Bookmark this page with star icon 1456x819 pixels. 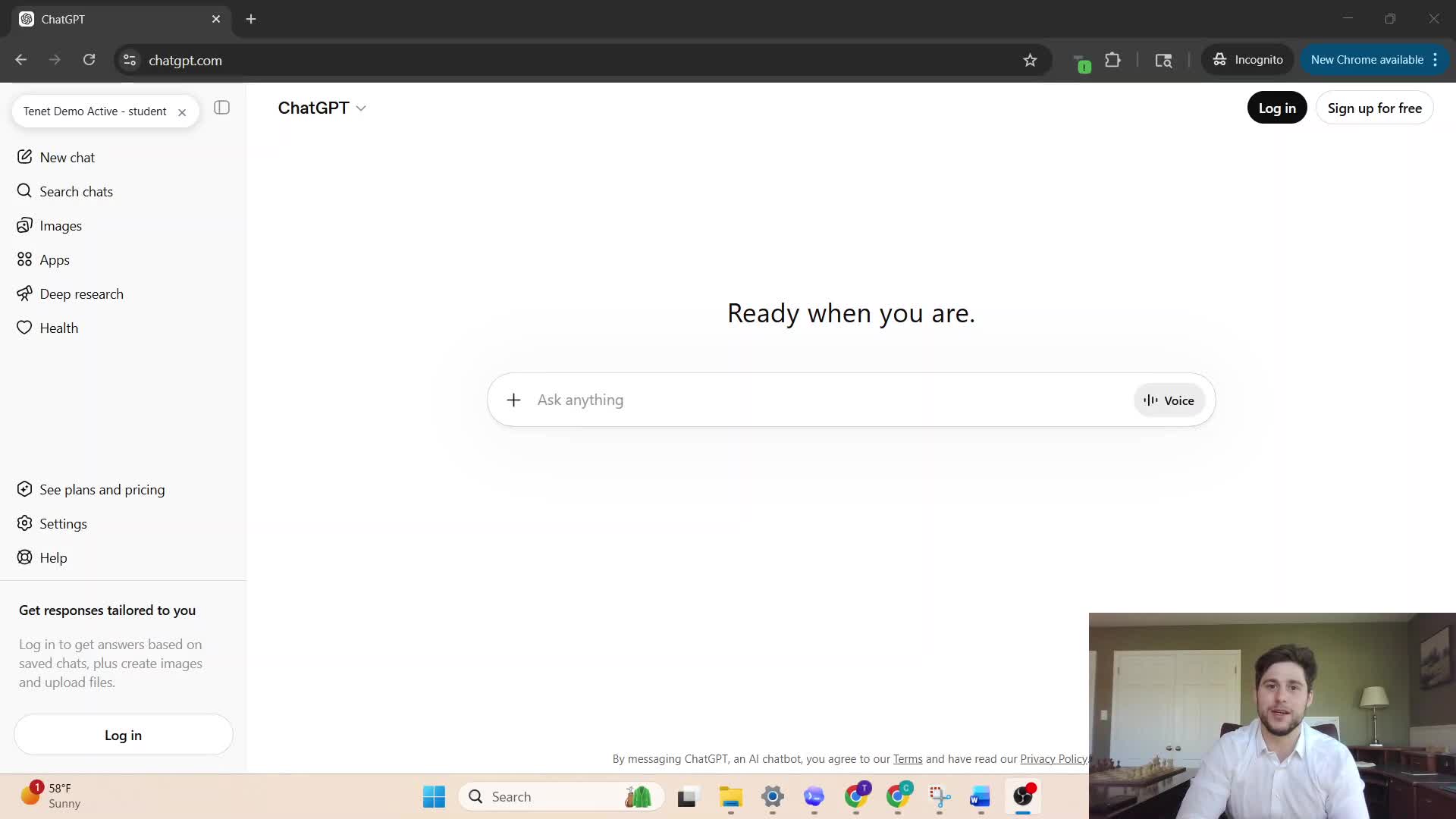pyautogui.click(x=1029, y=60)
